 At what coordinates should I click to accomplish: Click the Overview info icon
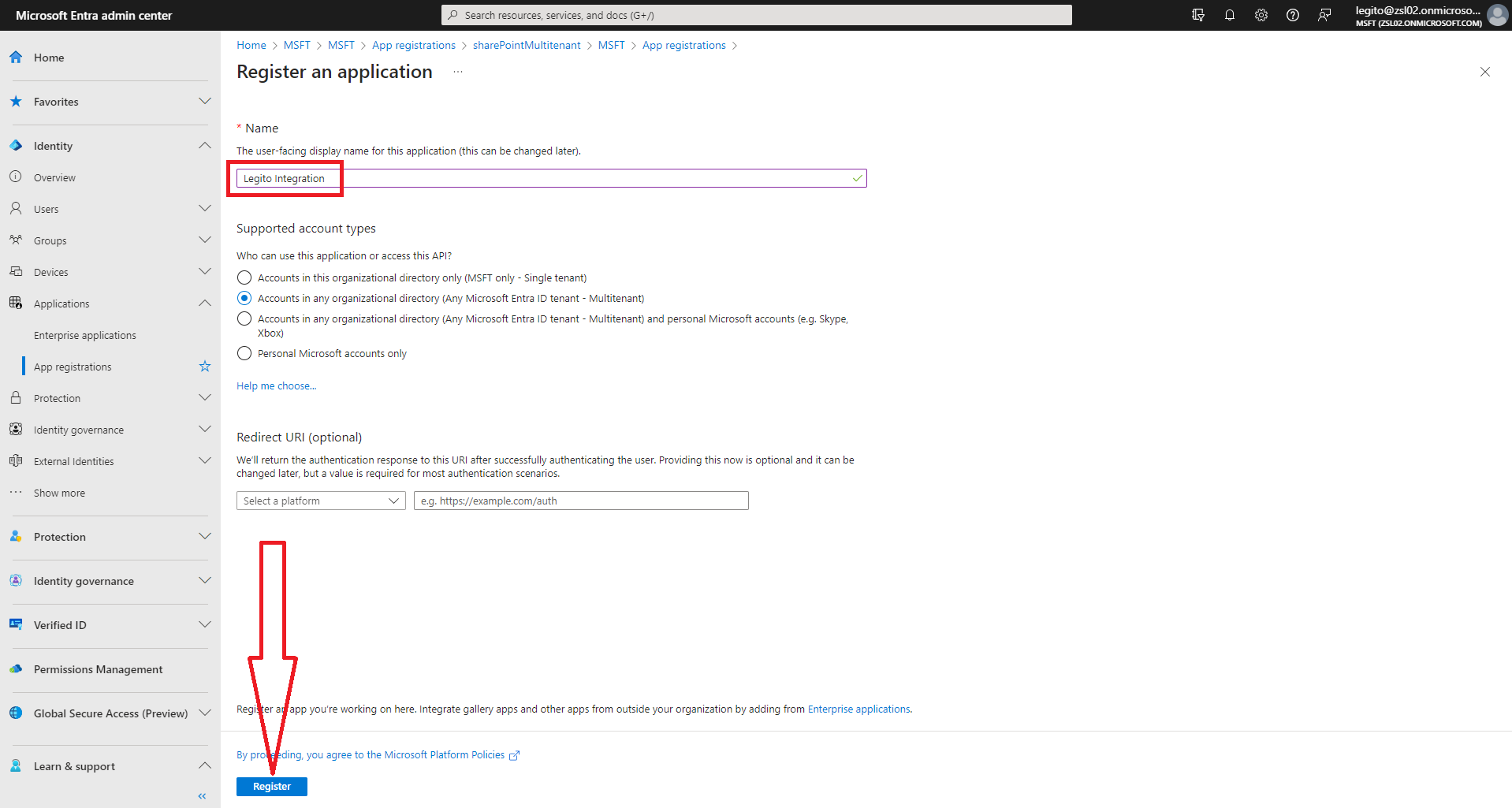(16, 177)
